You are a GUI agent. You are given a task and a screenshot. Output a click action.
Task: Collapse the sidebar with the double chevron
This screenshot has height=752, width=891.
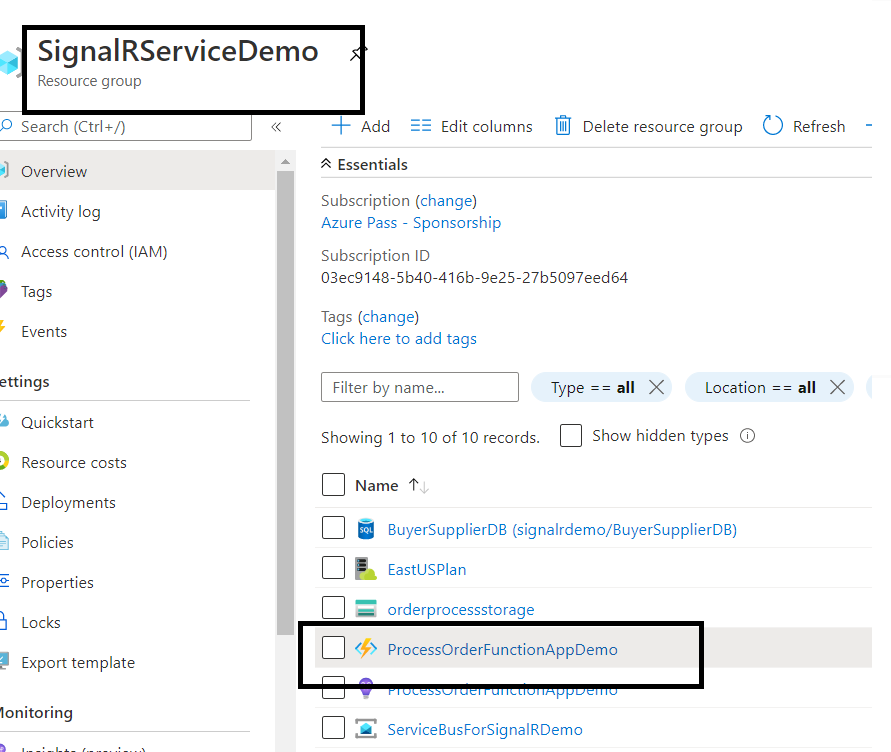click(276, 127)
